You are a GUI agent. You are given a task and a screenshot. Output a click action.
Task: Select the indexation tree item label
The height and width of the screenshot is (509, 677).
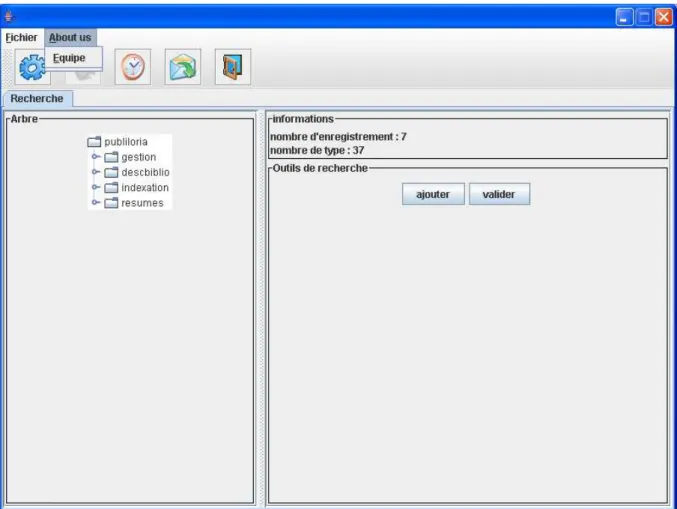pos(145,188)
